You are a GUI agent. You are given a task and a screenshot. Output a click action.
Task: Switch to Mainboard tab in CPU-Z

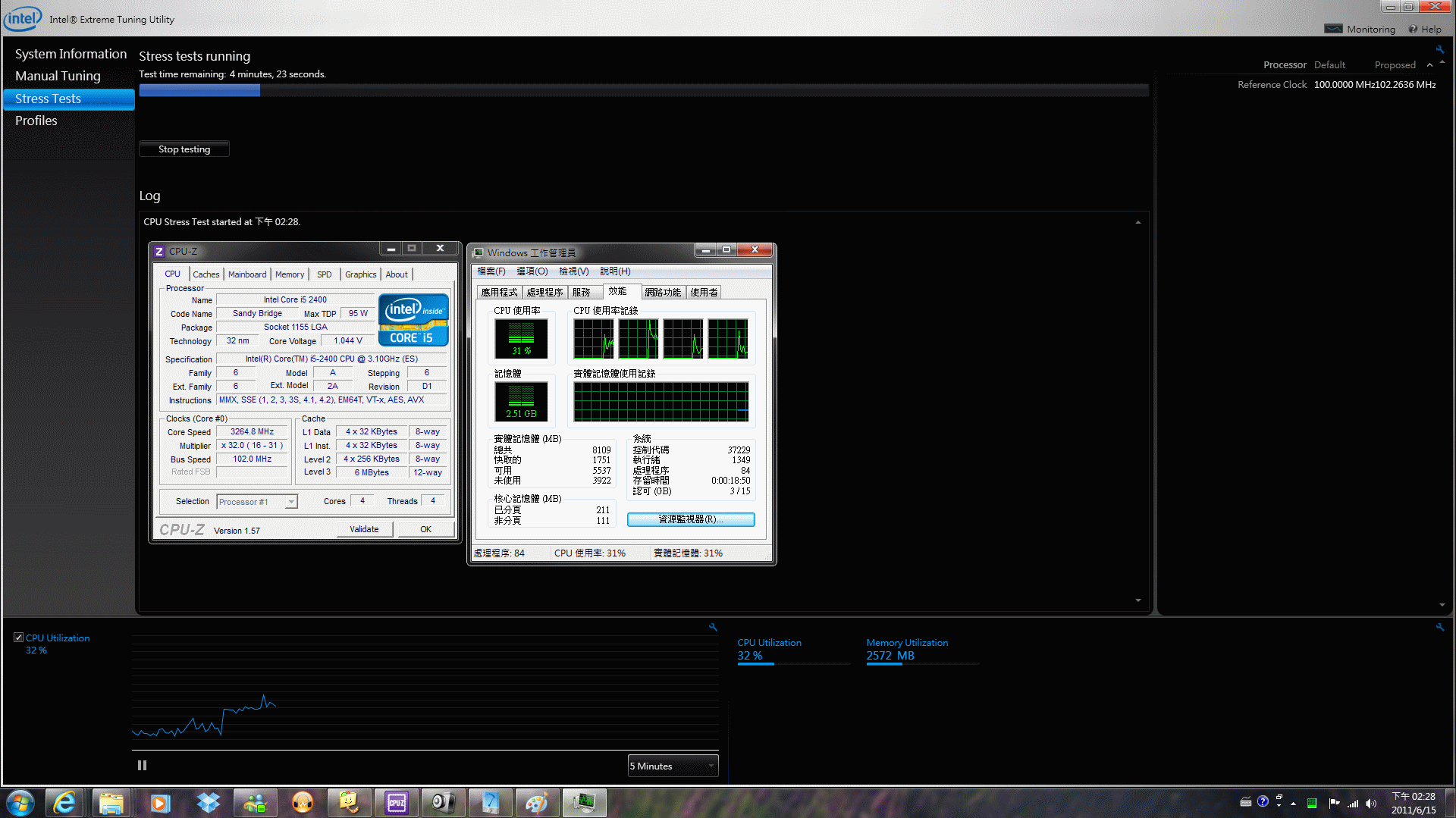click(247, 274)
